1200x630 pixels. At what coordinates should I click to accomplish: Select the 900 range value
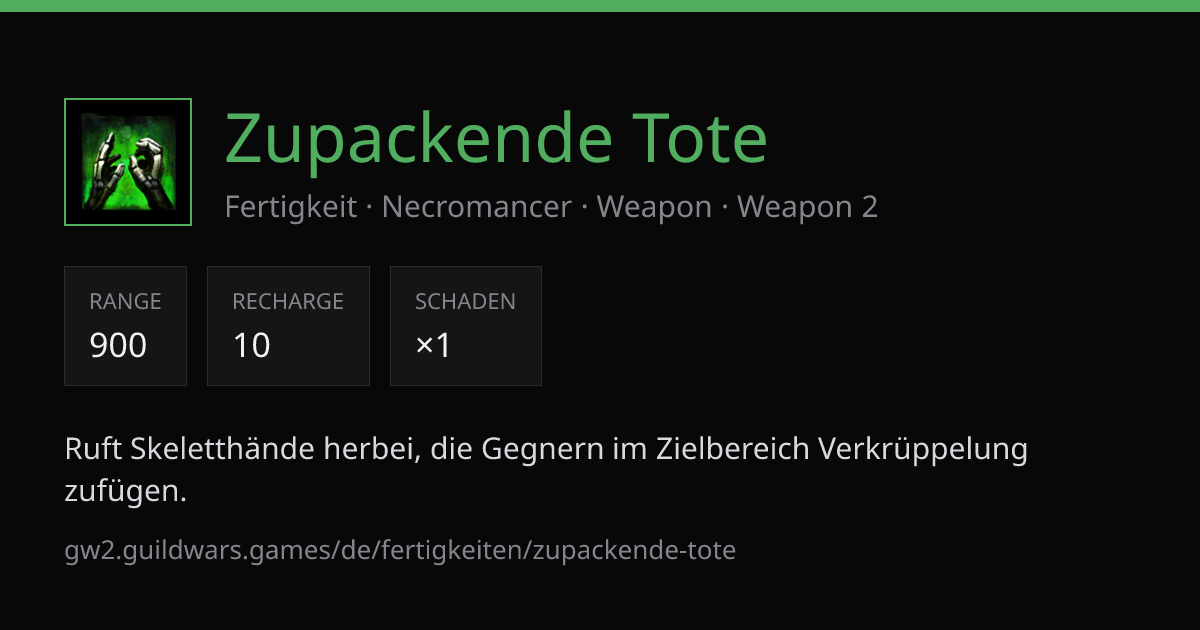118,345
